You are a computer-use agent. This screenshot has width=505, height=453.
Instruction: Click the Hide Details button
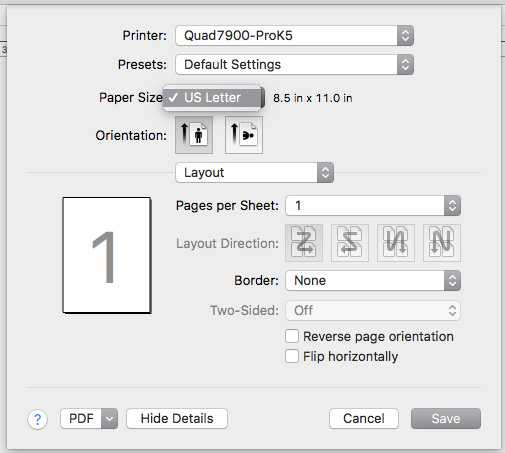tap(177, 418)
